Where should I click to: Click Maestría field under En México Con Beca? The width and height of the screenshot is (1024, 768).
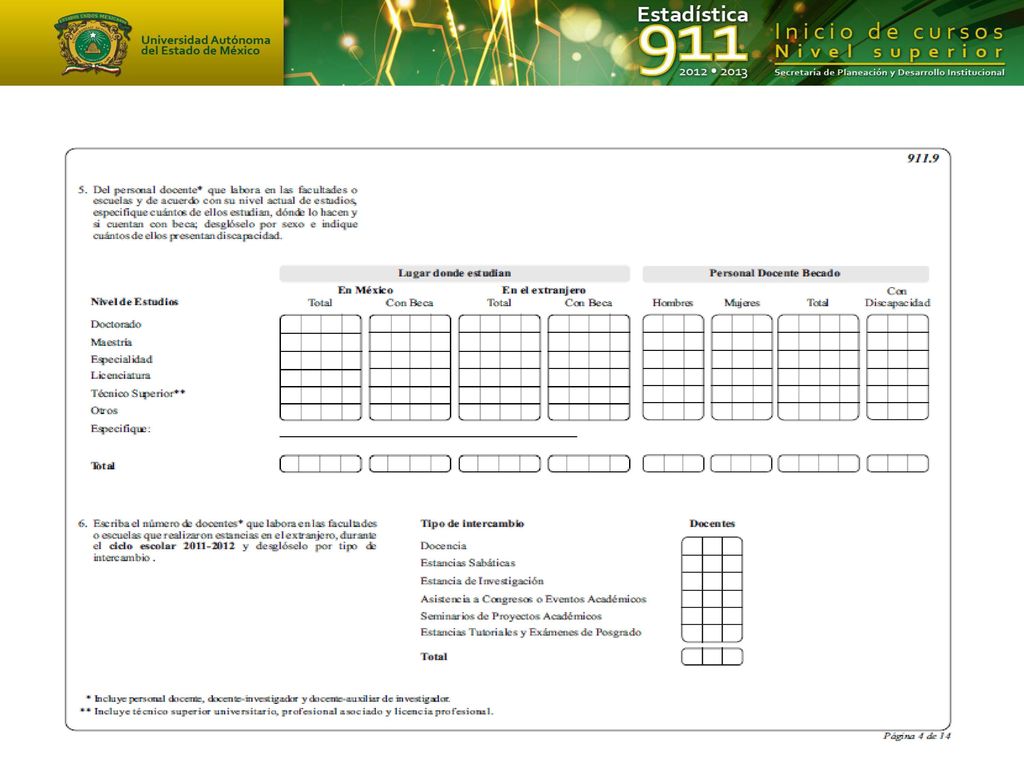tap(409, 342)
